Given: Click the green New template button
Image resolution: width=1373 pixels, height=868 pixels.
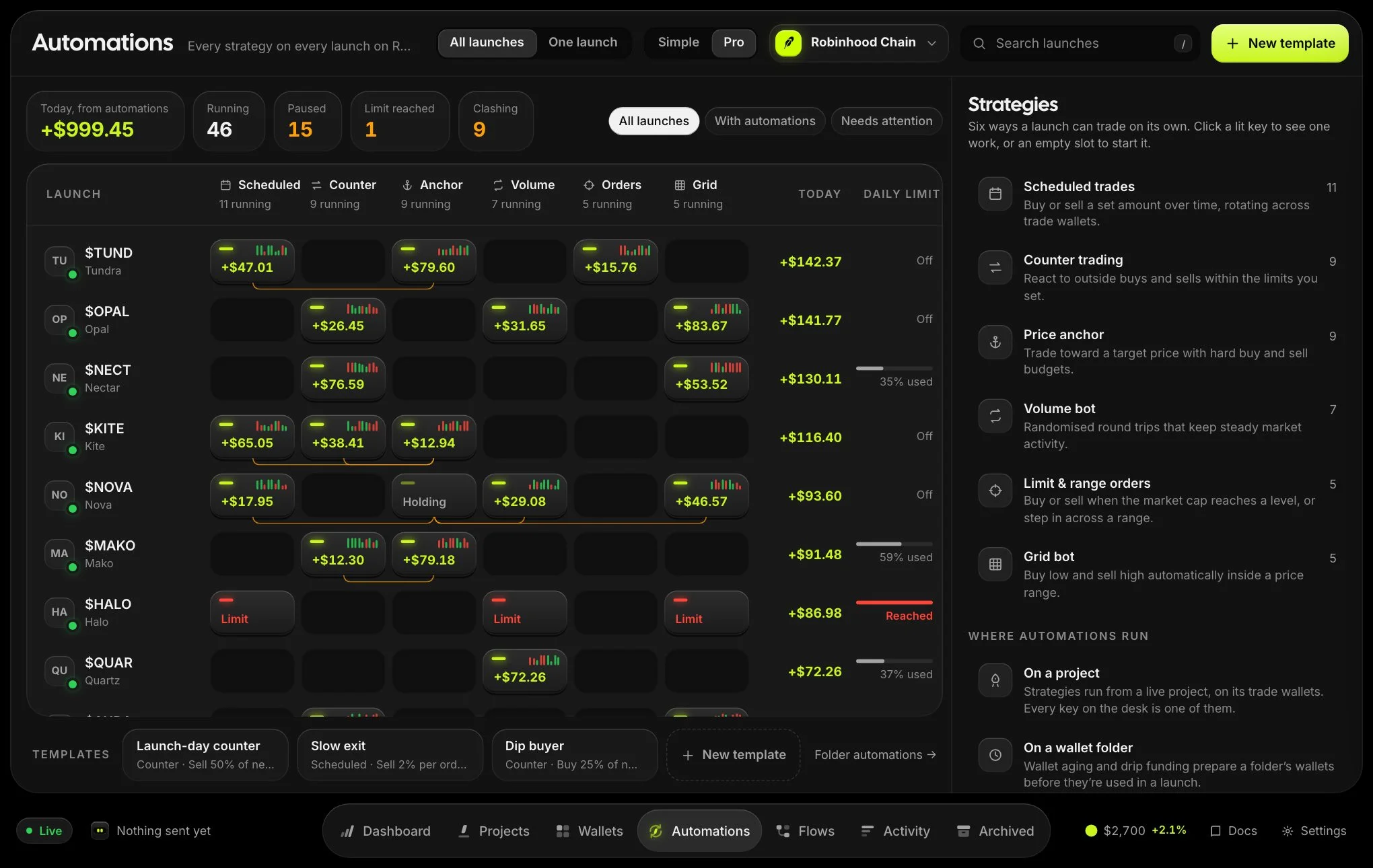Looking at the screenshot, I should tap(1279, 44).
